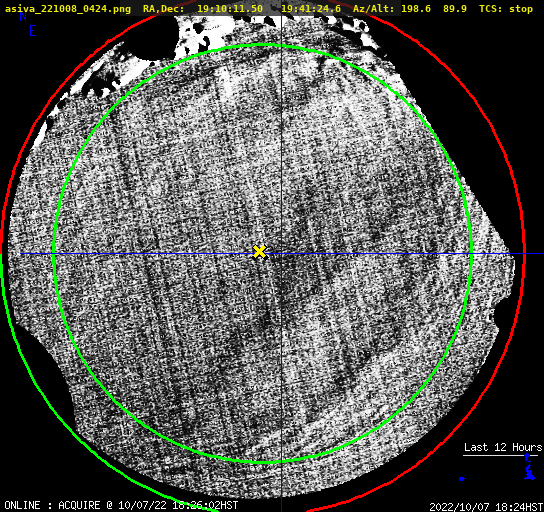
Task: Click the crosshair intersection at the zenith
Action: point(281,254)
